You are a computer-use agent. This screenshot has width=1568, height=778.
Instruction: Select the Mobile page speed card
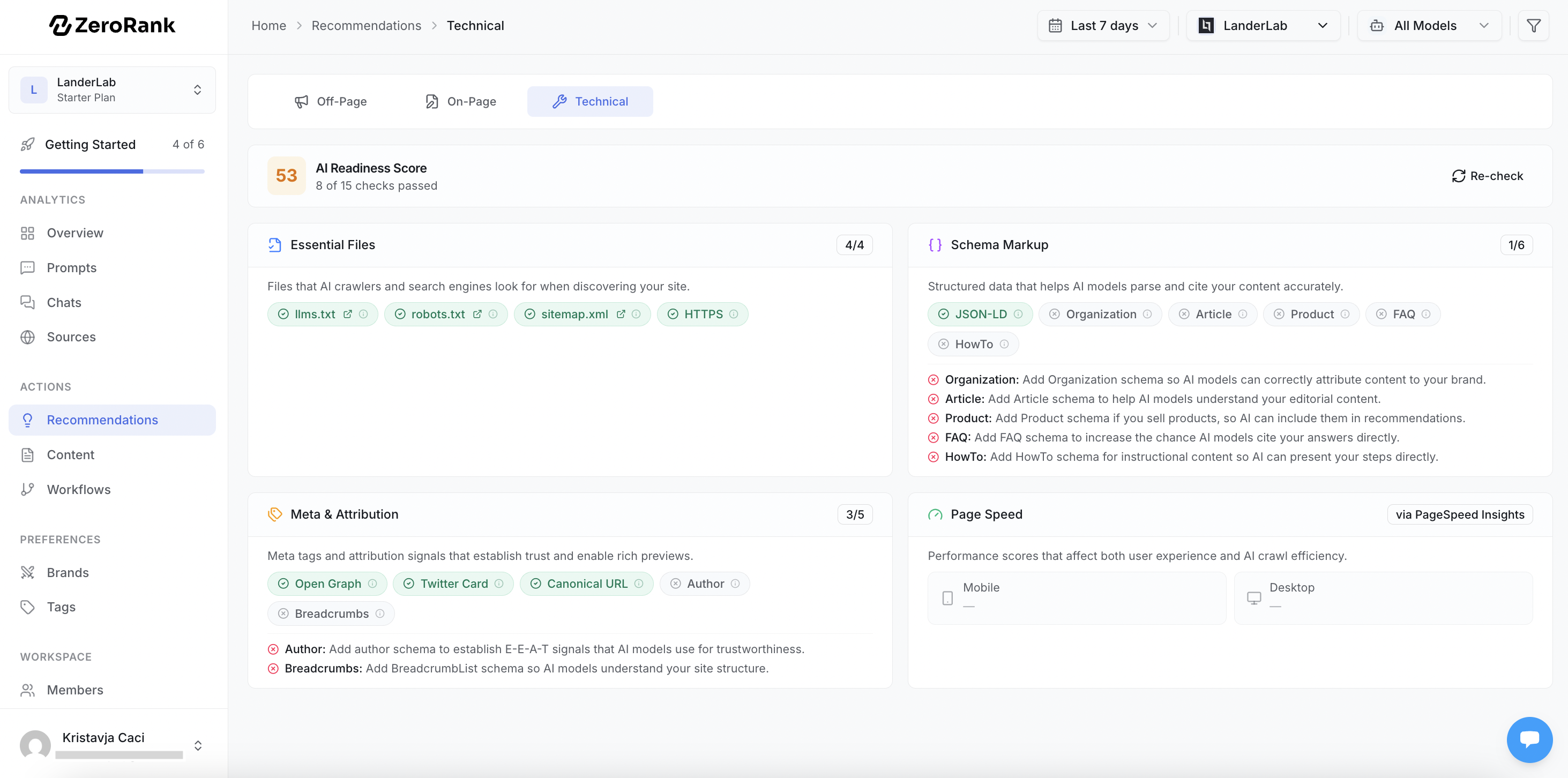1076,598
